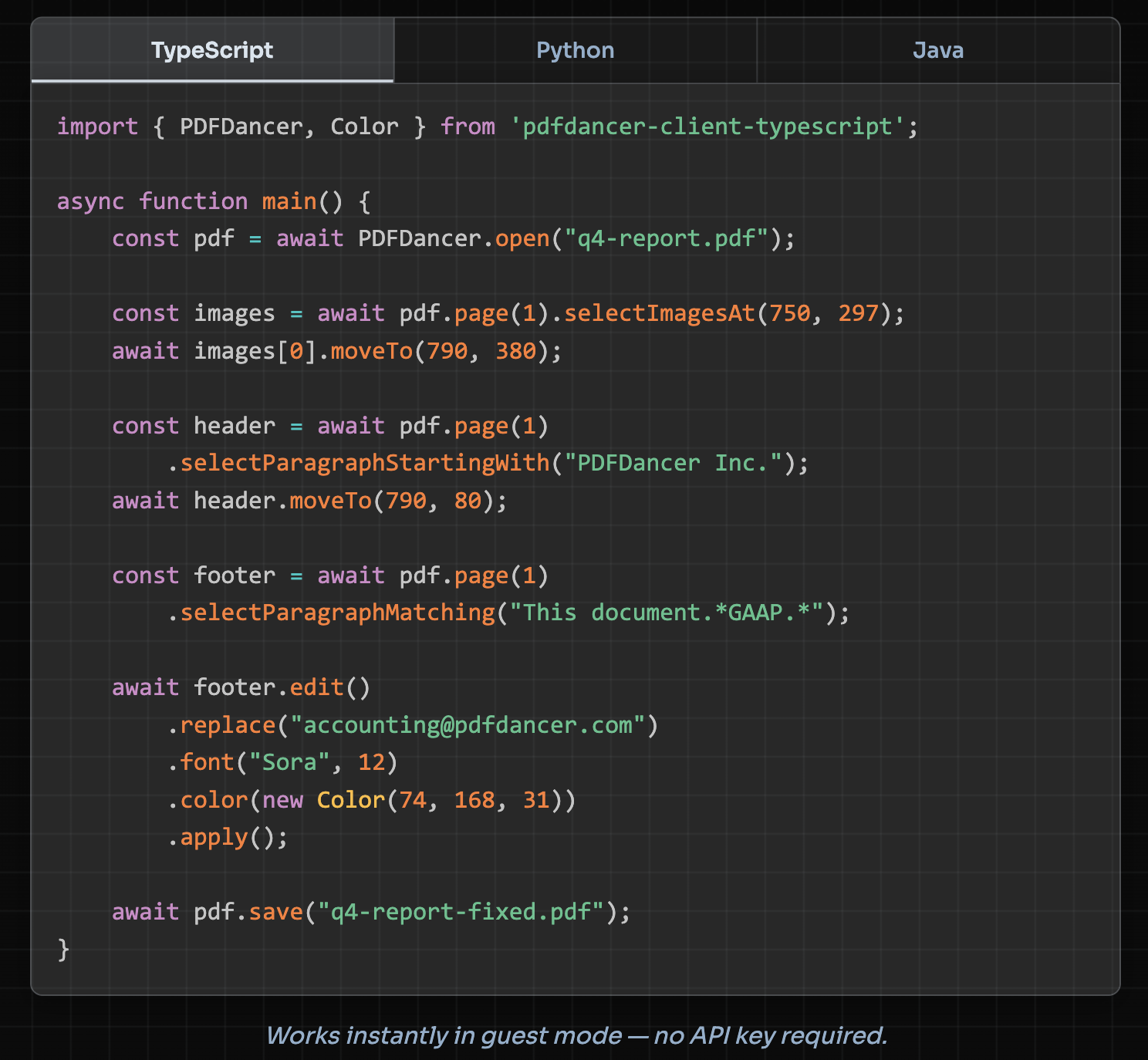The width and height of the screenshot is (1148, 1060).
Task: Click the "async function main() {" line
Action: point(214,202)
